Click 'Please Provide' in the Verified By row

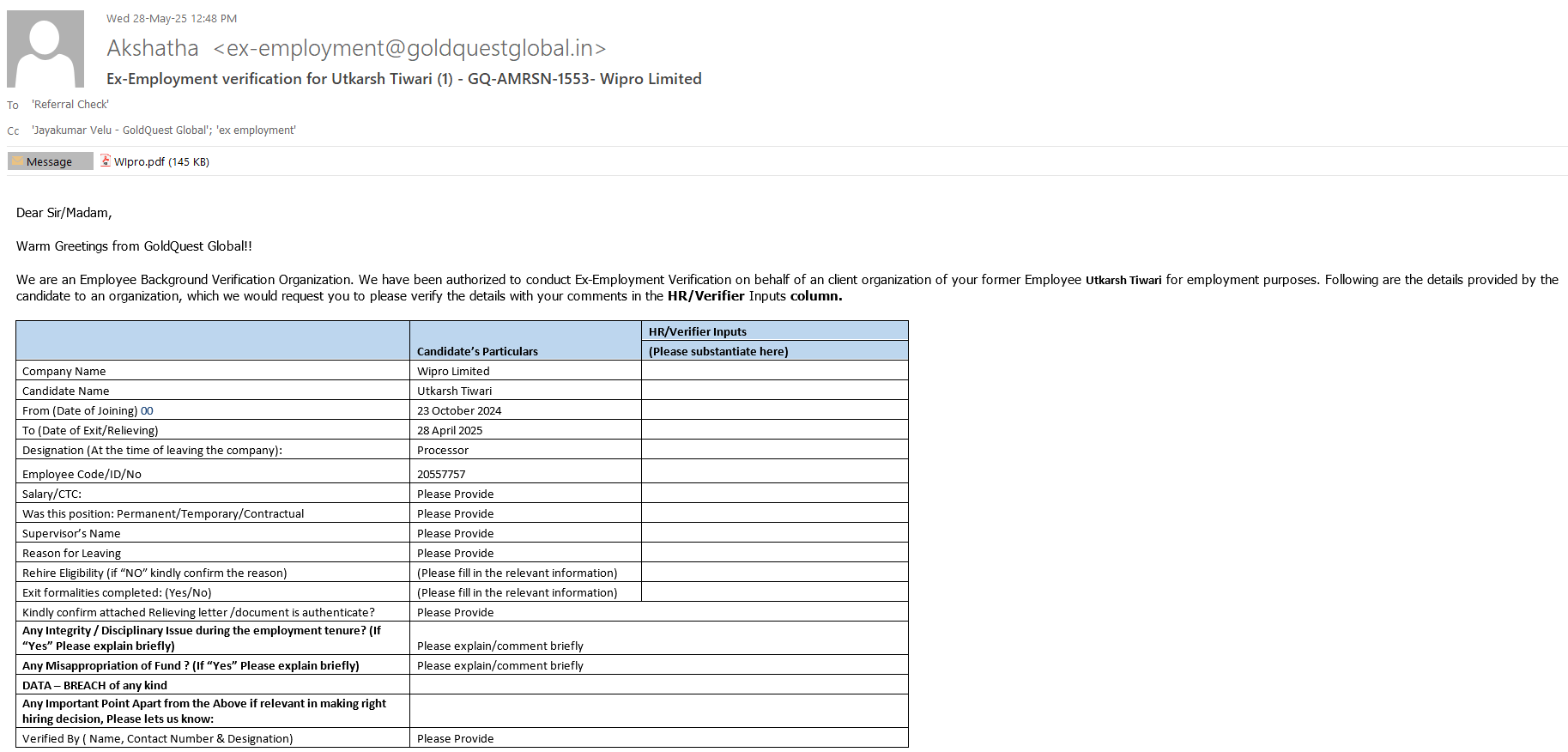click(x=456, y=738)
